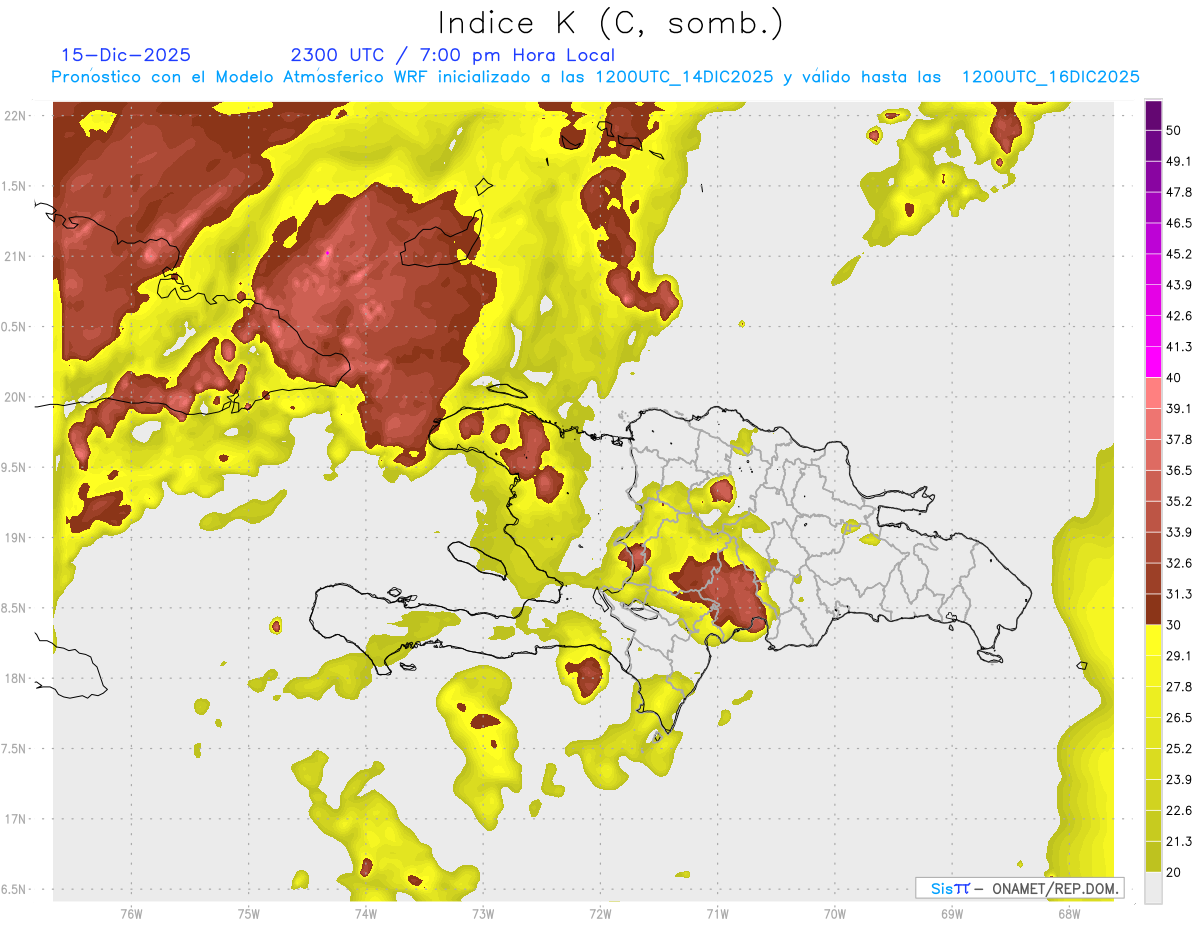Click the colorbar value 41.3

tap(1180, 347)
